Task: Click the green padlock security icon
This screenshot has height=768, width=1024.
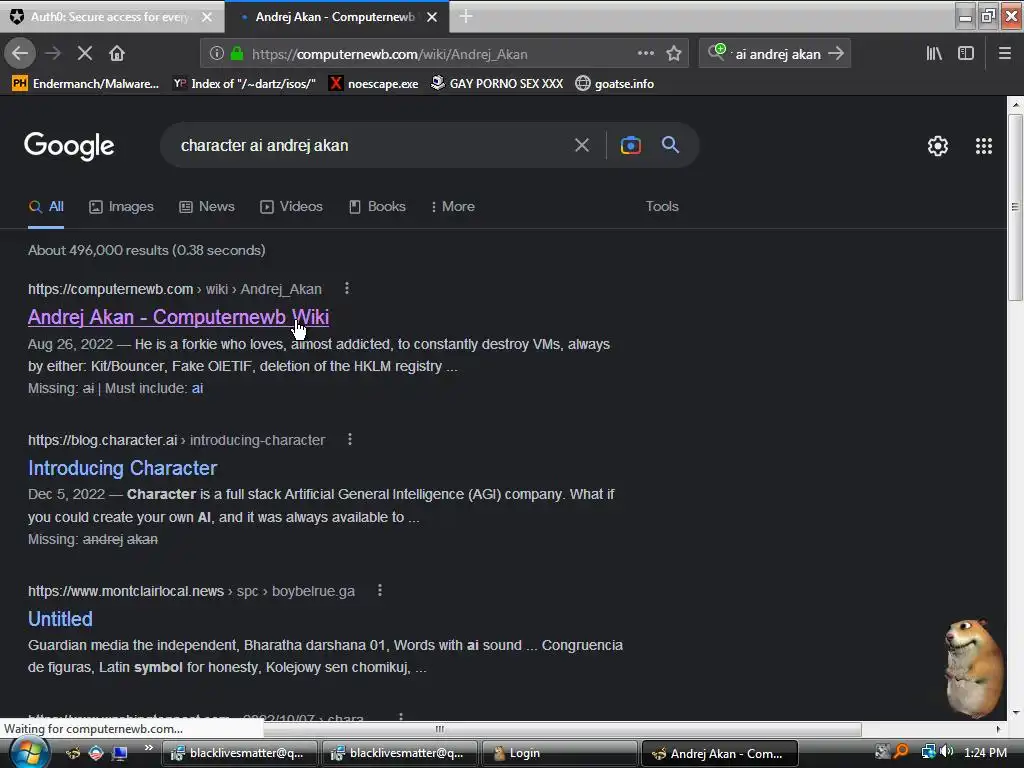Action: 237,54
